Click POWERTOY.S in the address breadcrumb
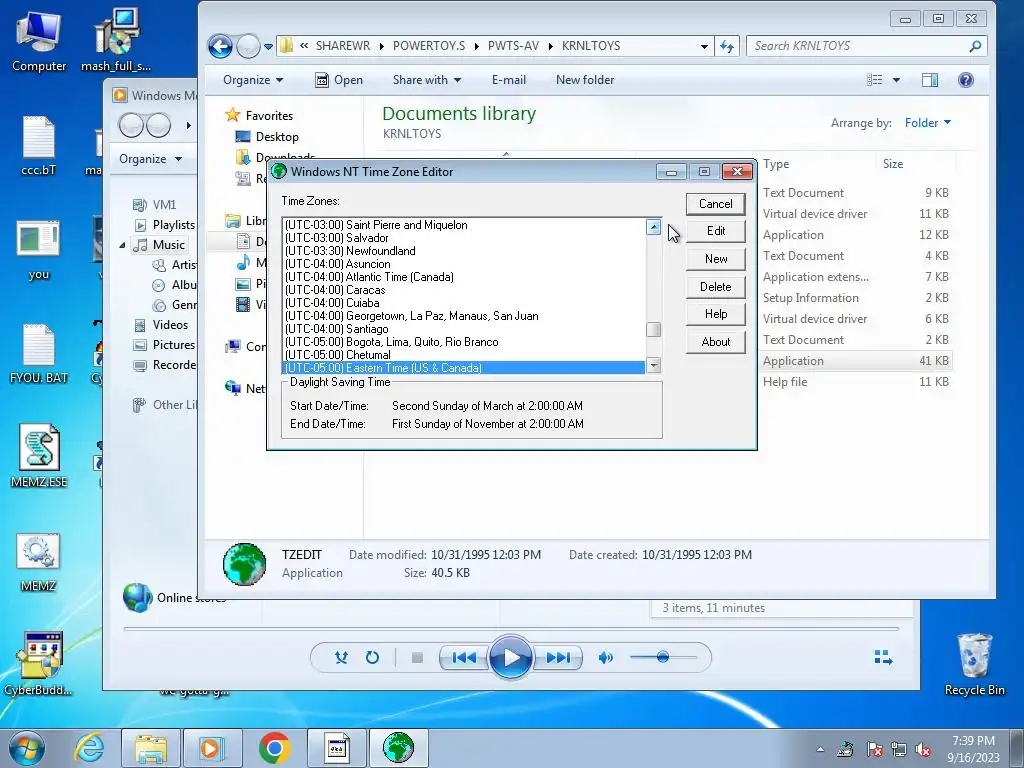The image size is (1024, 768). [x=429, y=46]
